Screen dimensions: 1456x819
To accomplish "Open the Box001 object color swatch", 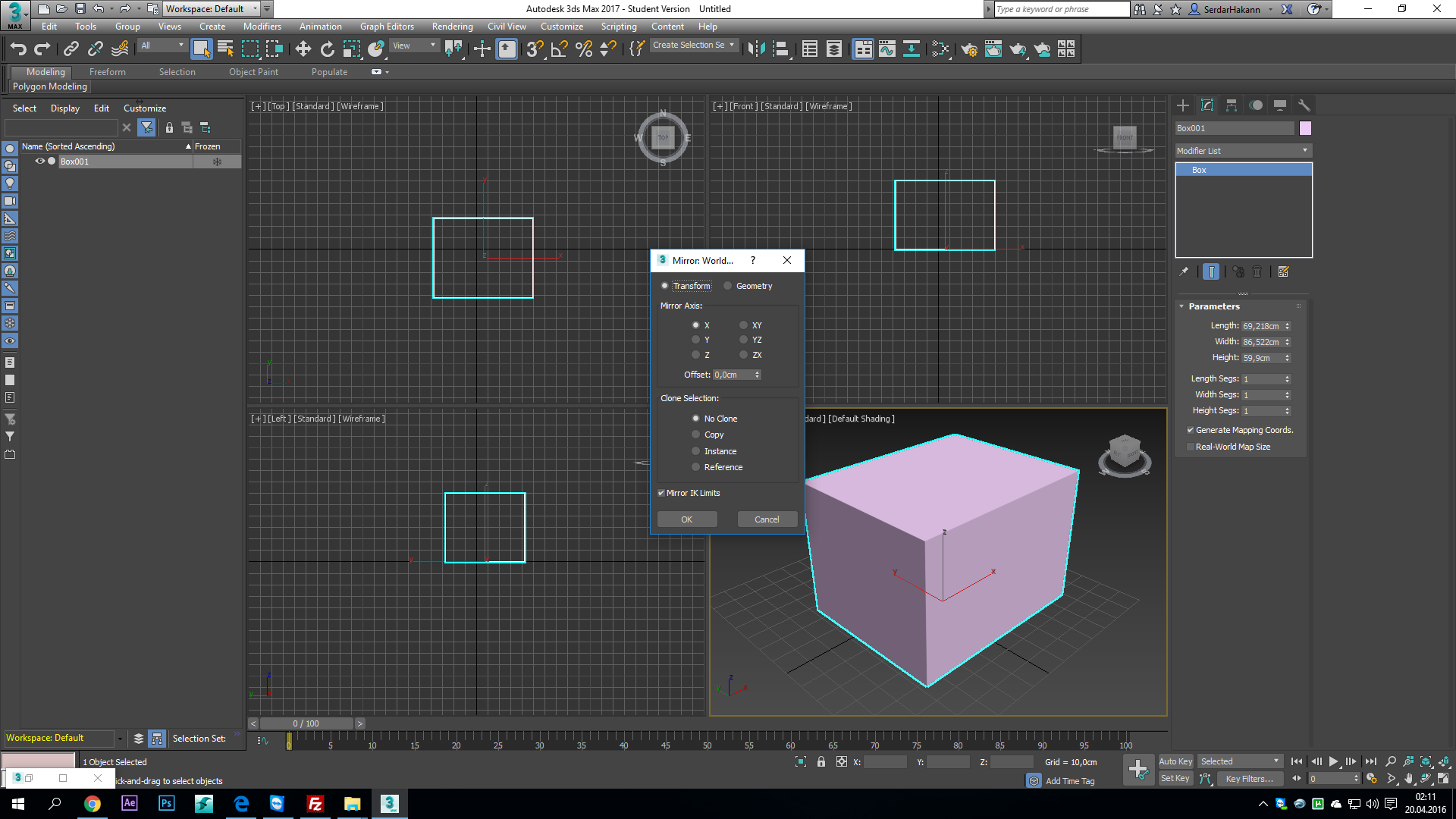I will (1305, 128).
